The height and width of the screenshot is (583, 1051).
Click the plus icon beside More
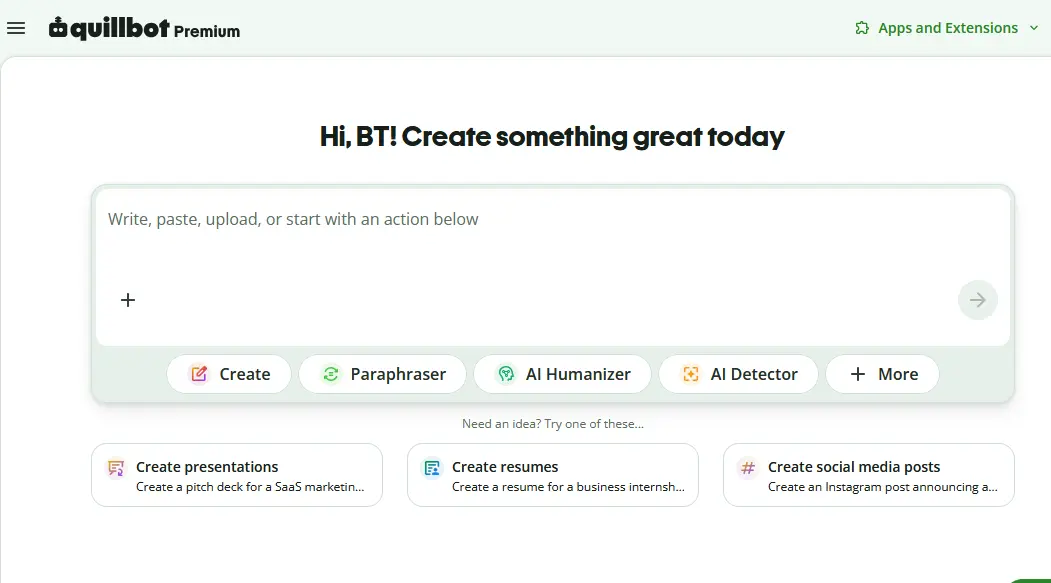point(858,374)
